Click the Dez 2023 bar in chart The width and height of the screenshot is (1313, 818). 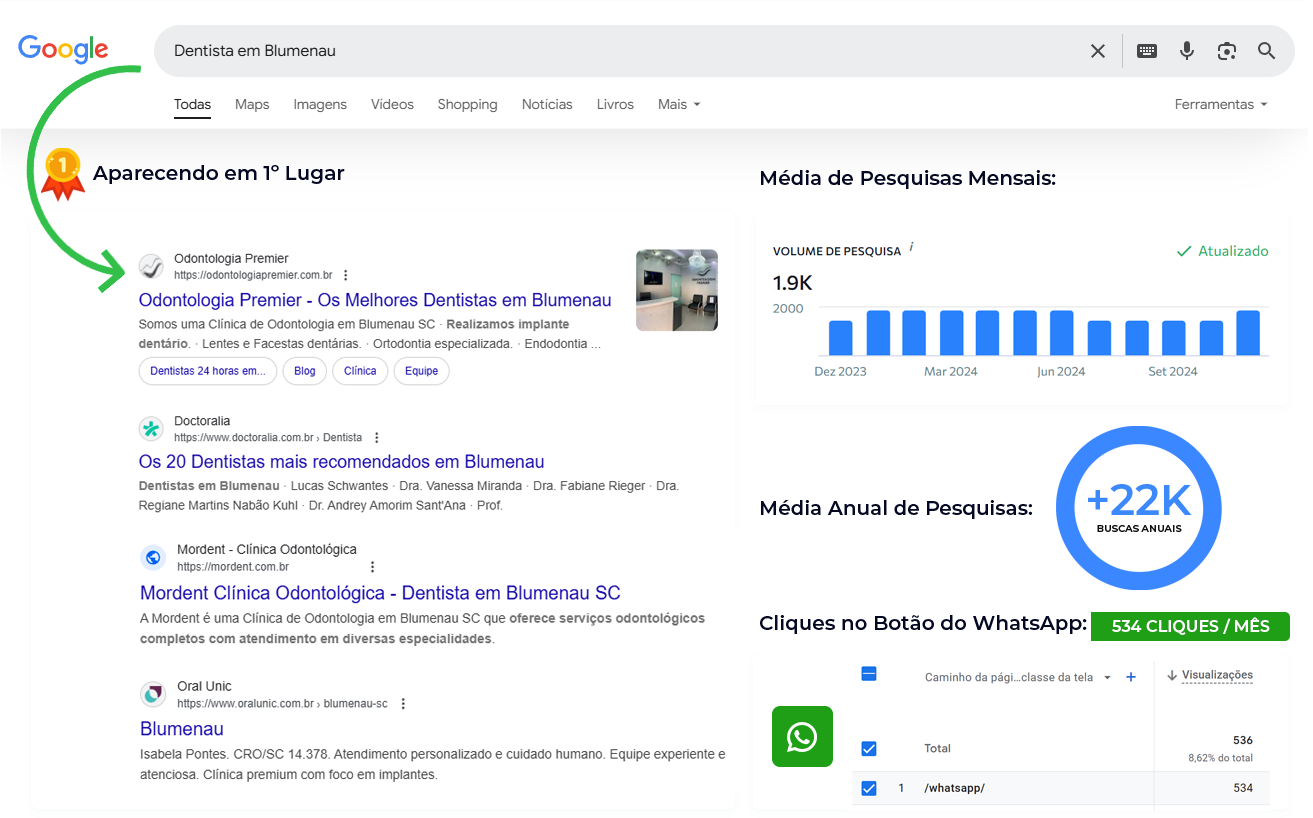[x=841, y=338]
